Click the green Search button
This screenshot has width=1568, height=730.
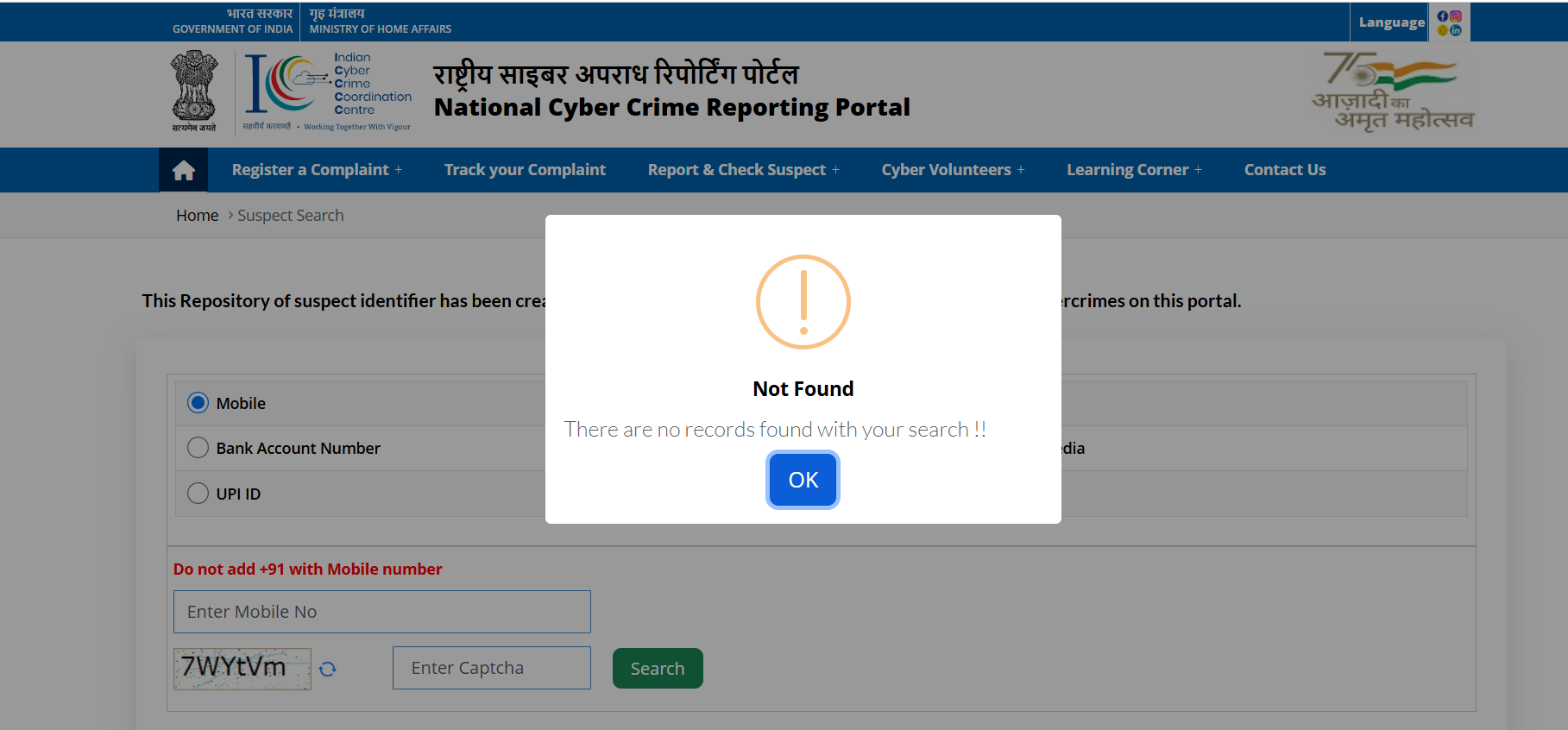tap(658, 669)
